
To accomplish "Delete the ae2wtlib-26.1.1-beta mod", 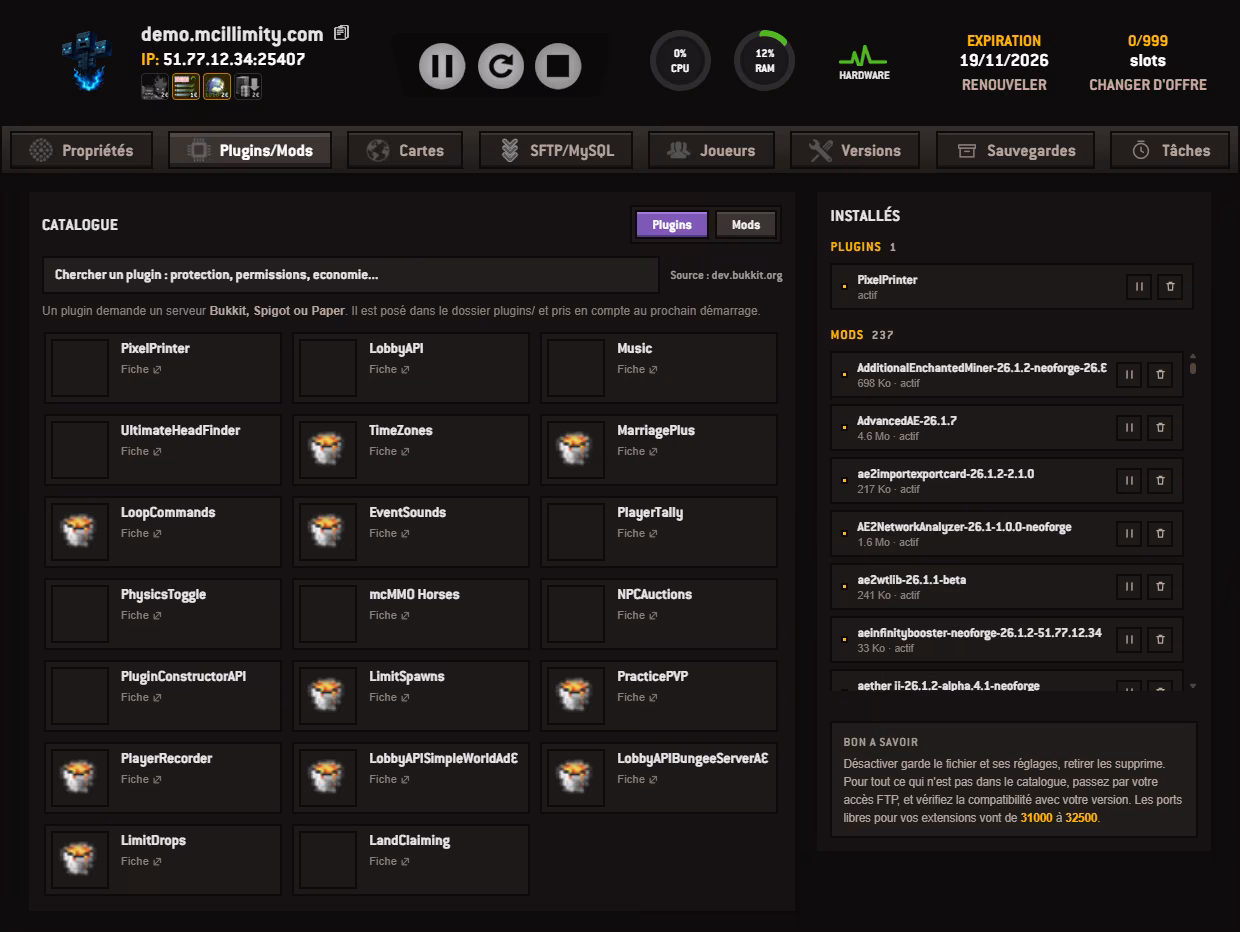I will point(1160,587).
